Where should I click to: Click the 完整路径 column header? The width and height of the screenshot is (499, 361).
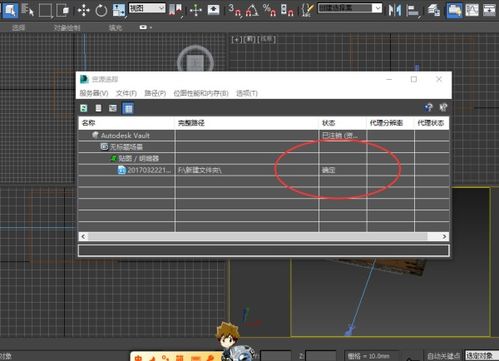(x=247, y=123)
